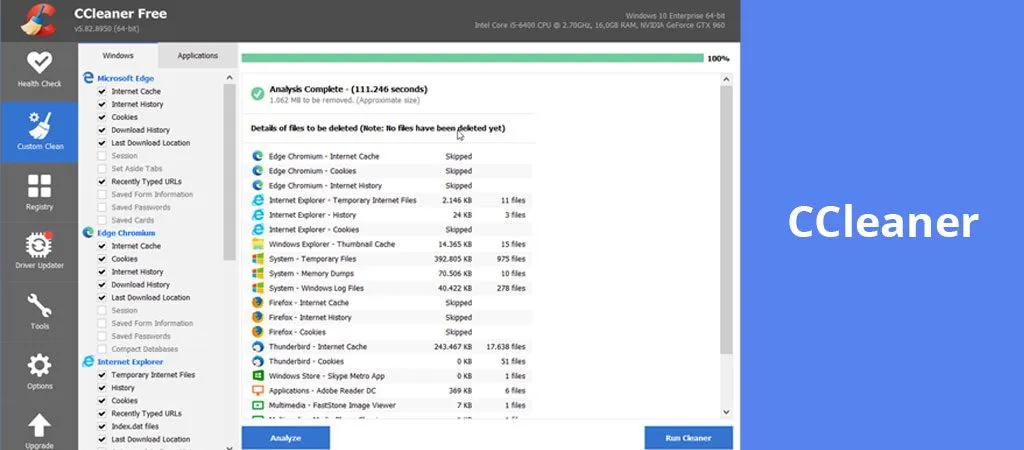Click the 17.638 files count value

tap(505, 347)
